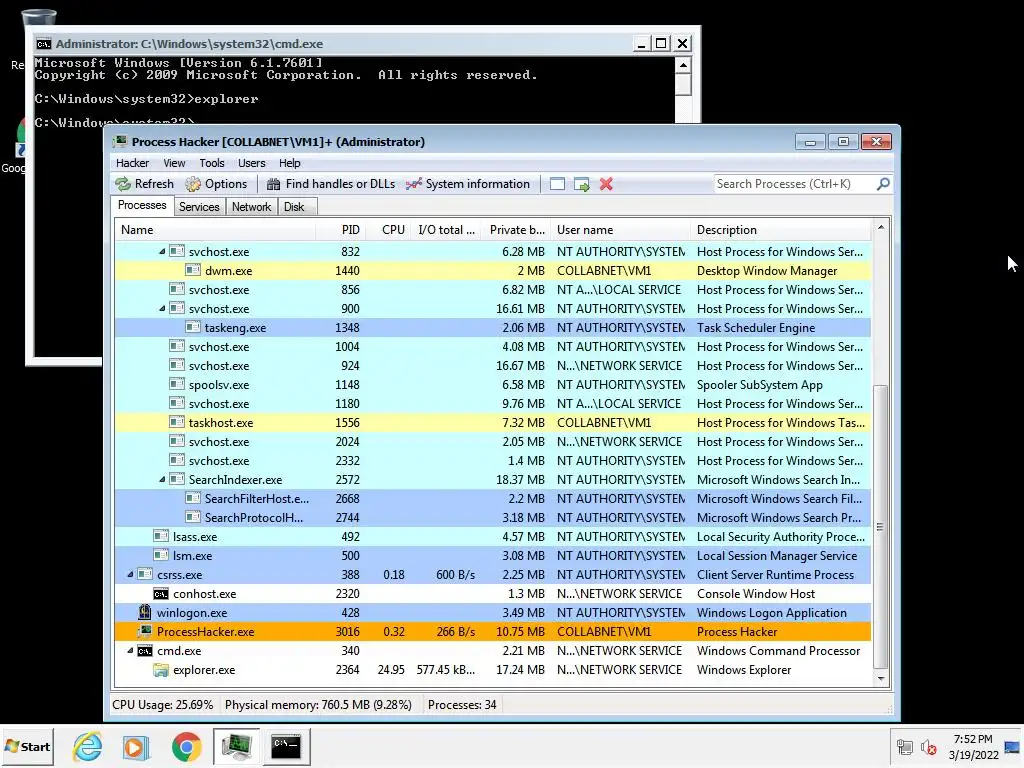This screenshot has width=1024, height=768.
Task: Collapse csrss.exe tree node
Action: pos(130,575)
